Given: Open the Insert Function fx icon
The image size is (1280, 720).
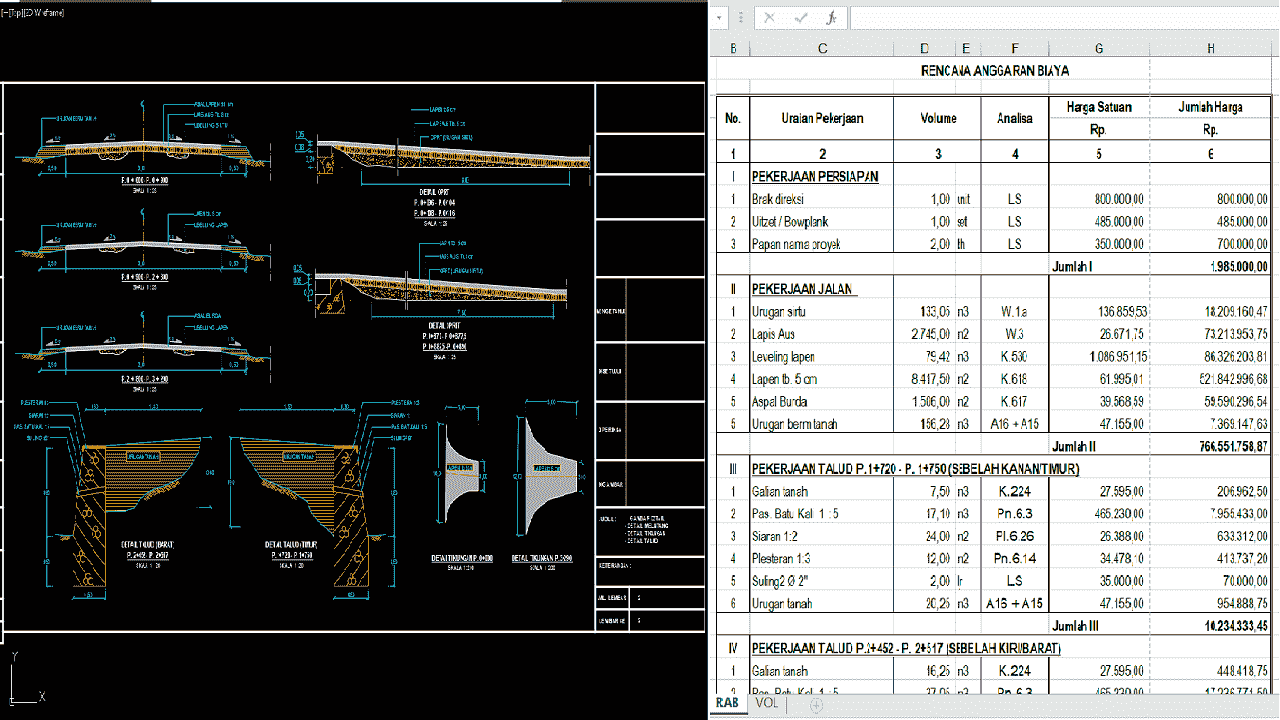Looking at the screenshot, I should pyautogui.click(x=831, y=18).
